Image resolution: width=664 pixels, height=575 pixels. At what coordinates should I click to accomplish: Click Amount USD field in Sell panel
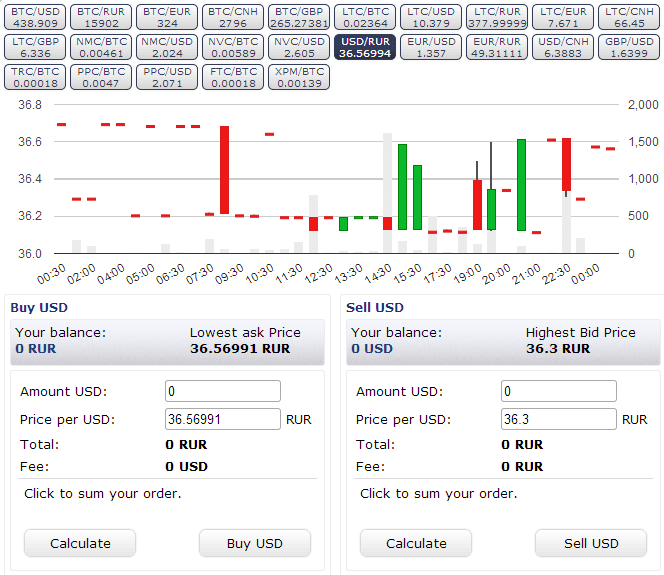coord(559,391)
